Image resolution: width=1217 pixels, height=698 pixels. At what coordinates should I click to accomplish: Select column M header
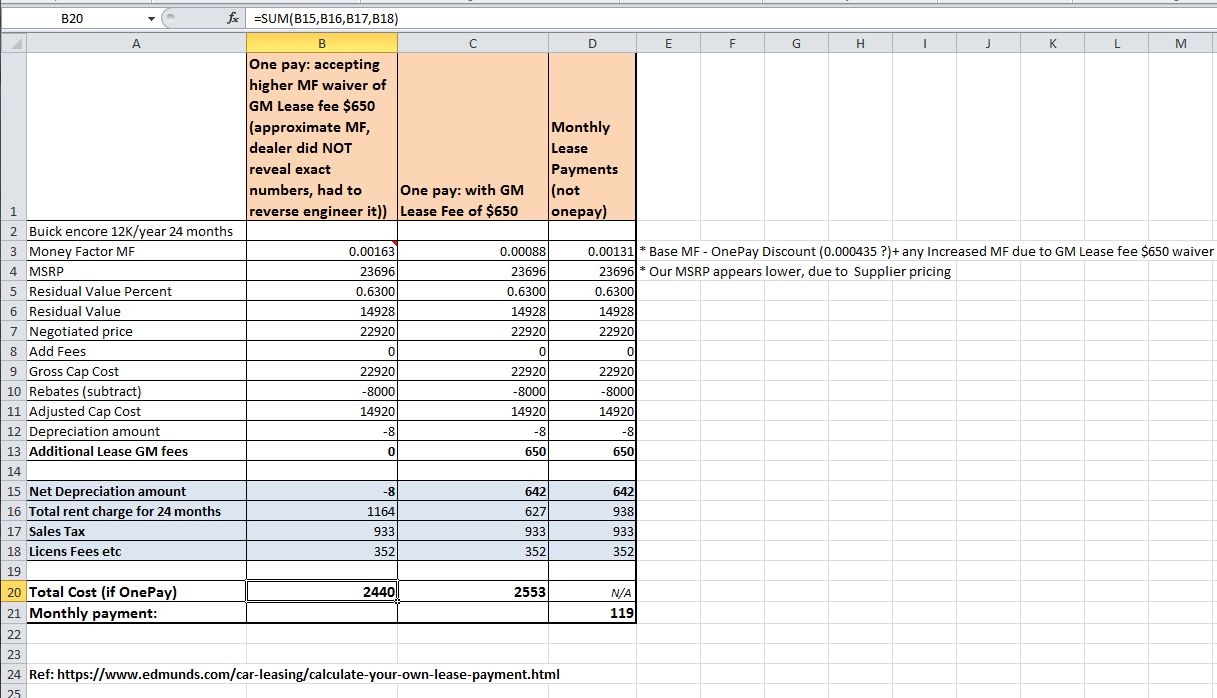(x=1182, y=43)
